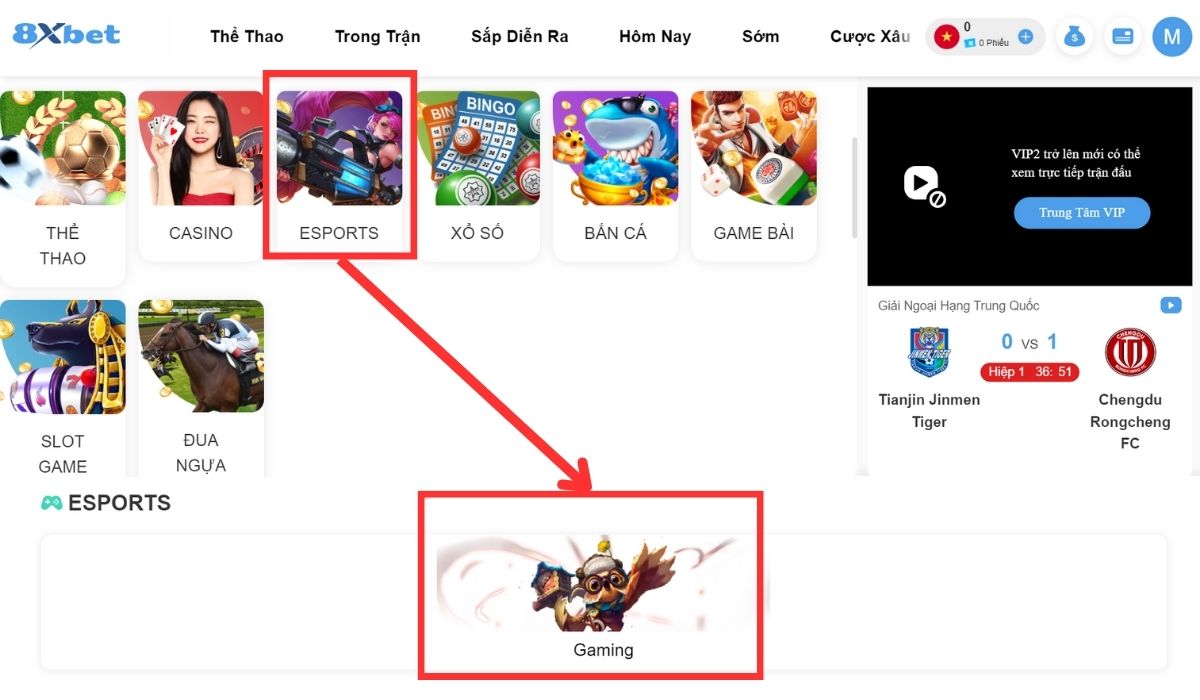Open the BẮN CÁ shark game tile
Image resolution: width=1200 pixels, height=700 pixels.
pos(615,175)
